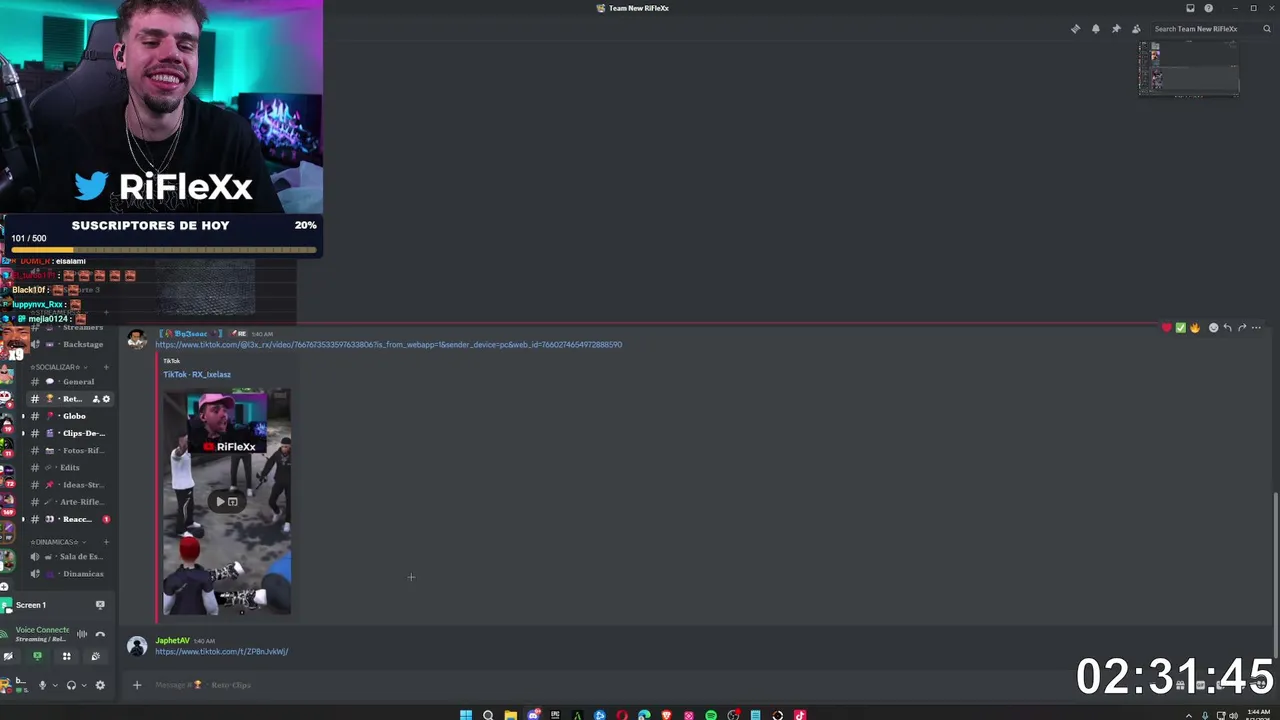View By3saac's message avatar
This screenshot has width=1280, height=720.
pos(137,339)
